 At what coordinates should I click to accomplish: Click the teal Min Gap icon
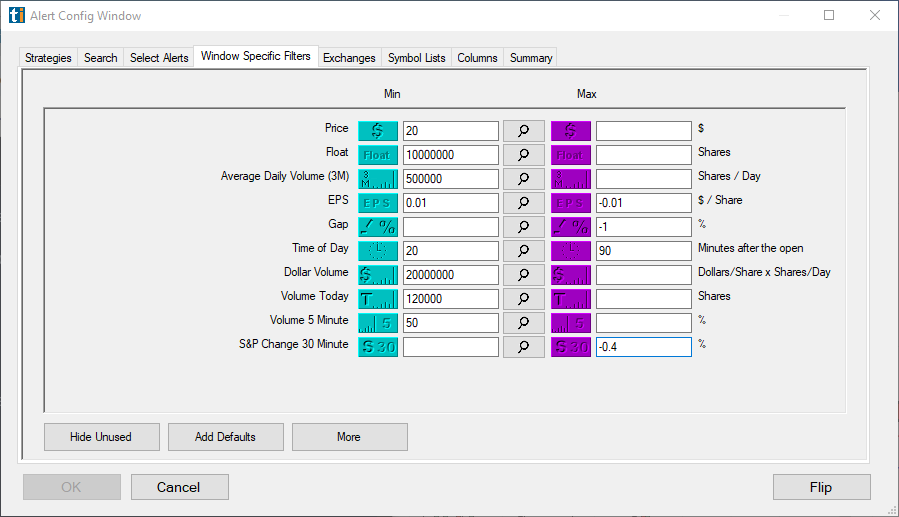point(378,227)
